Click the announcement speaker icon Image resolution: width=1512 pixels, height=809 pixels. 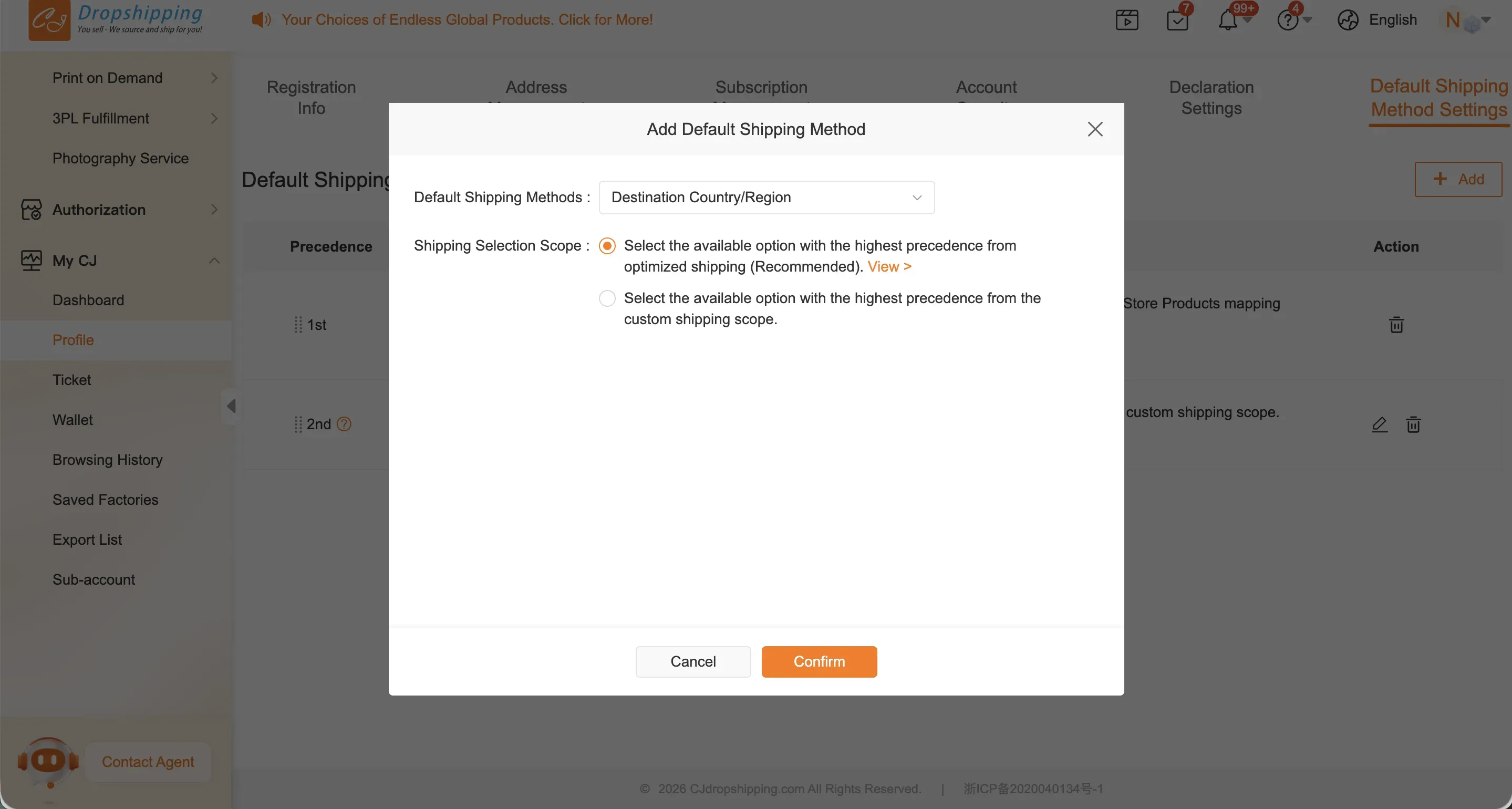pyautogui.click(x=261, y=20)
